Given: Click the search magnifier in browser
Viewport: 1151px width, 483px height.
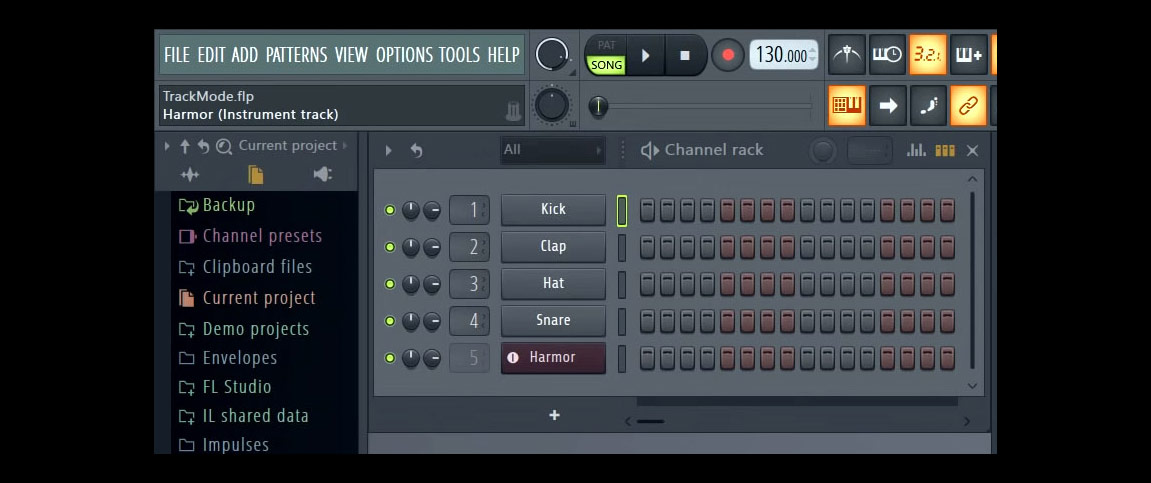Looking at the screenshot, I should click(223, 146).
